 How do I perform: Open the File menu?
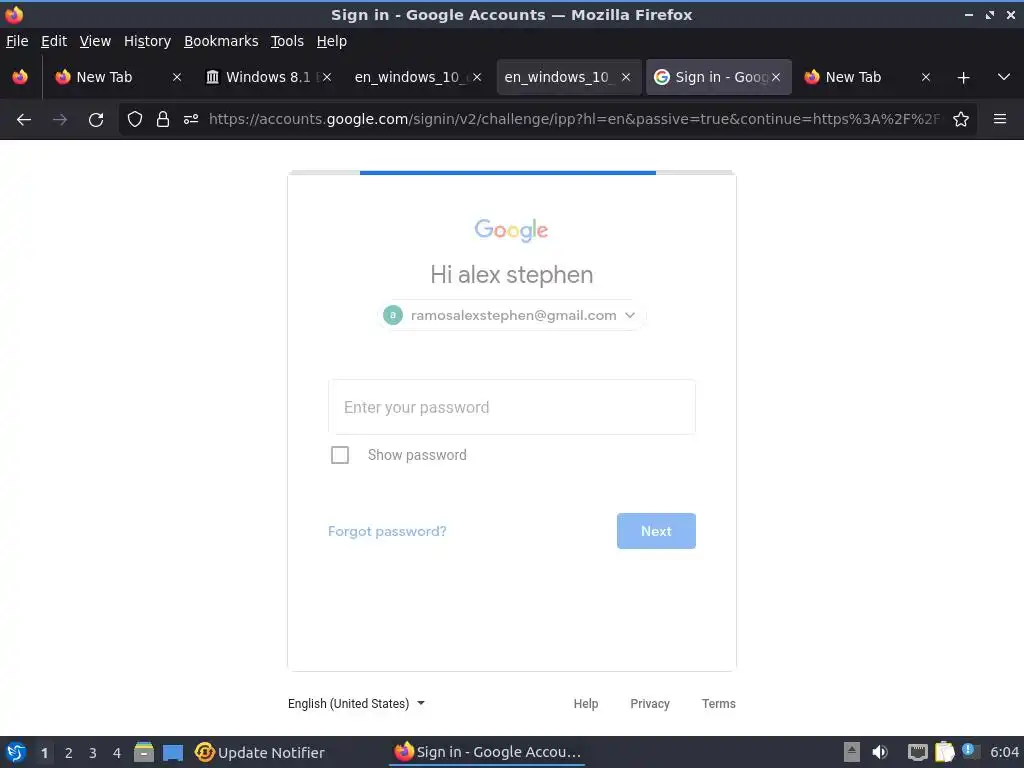pyautogui.click(x=17, y=41)
